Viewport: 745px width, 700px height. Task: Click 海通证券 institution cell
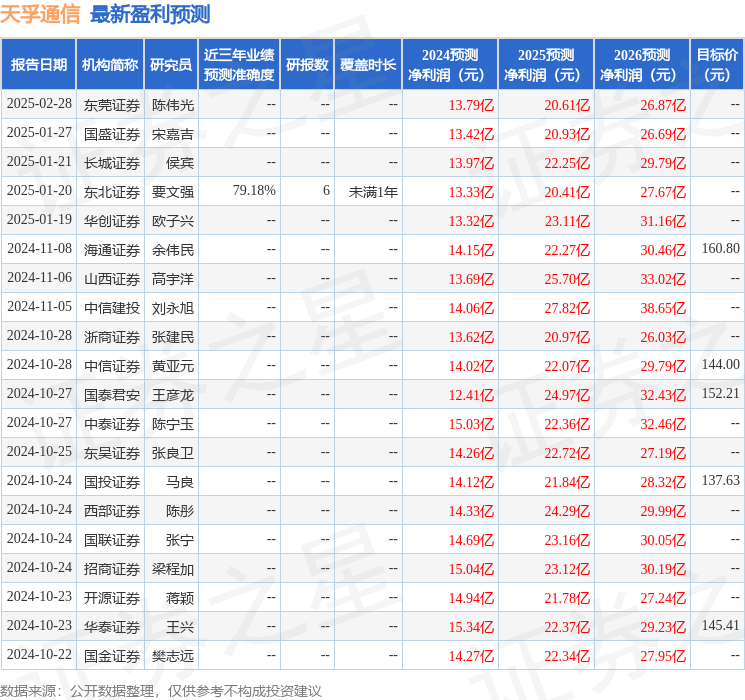[112, 250]
